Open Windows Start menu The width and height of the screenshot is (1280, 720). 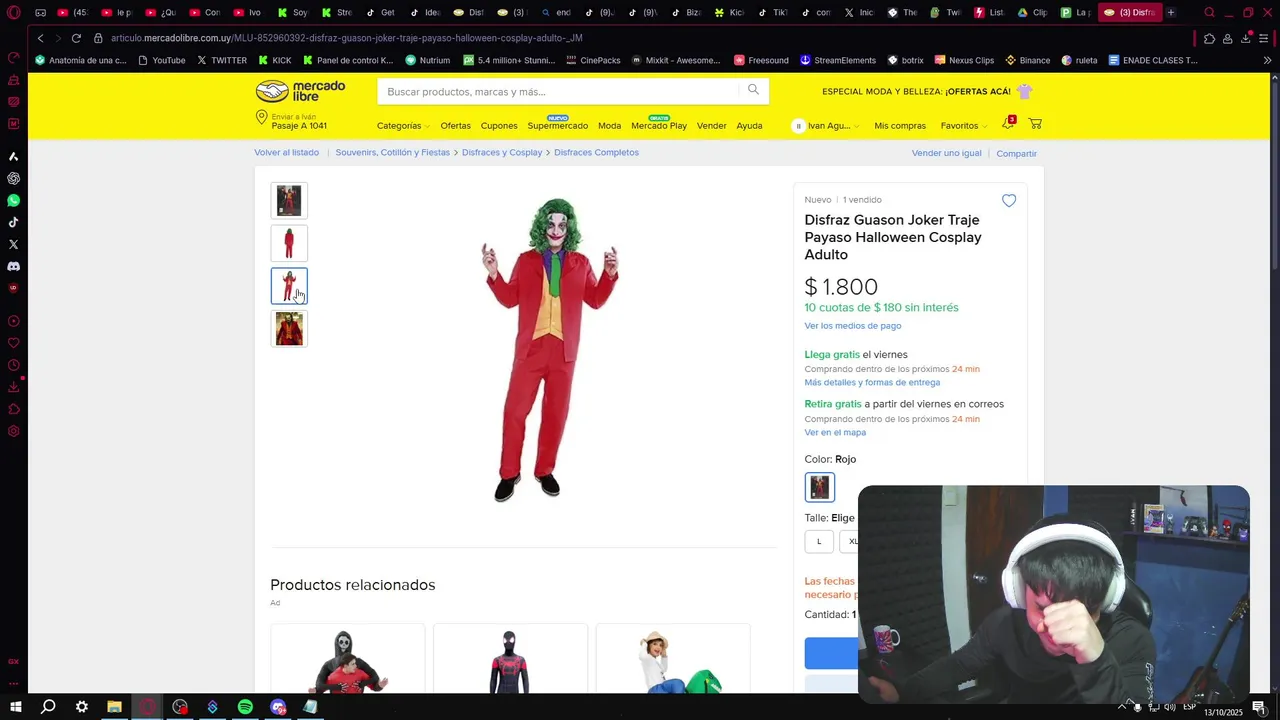tap(15, 707)
